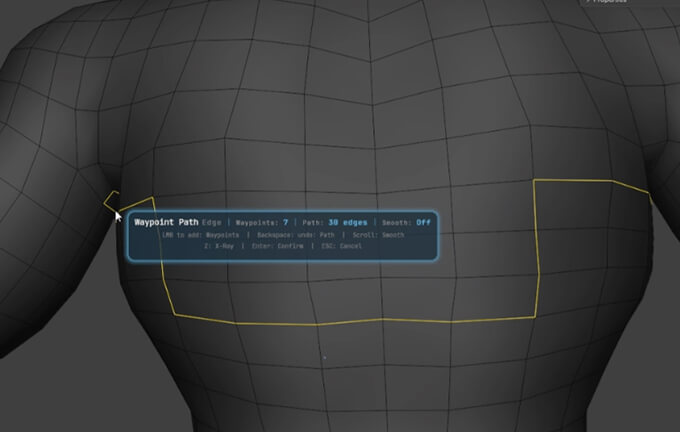Click the Waypoints count value 7
680x432 pixels.
285,222
